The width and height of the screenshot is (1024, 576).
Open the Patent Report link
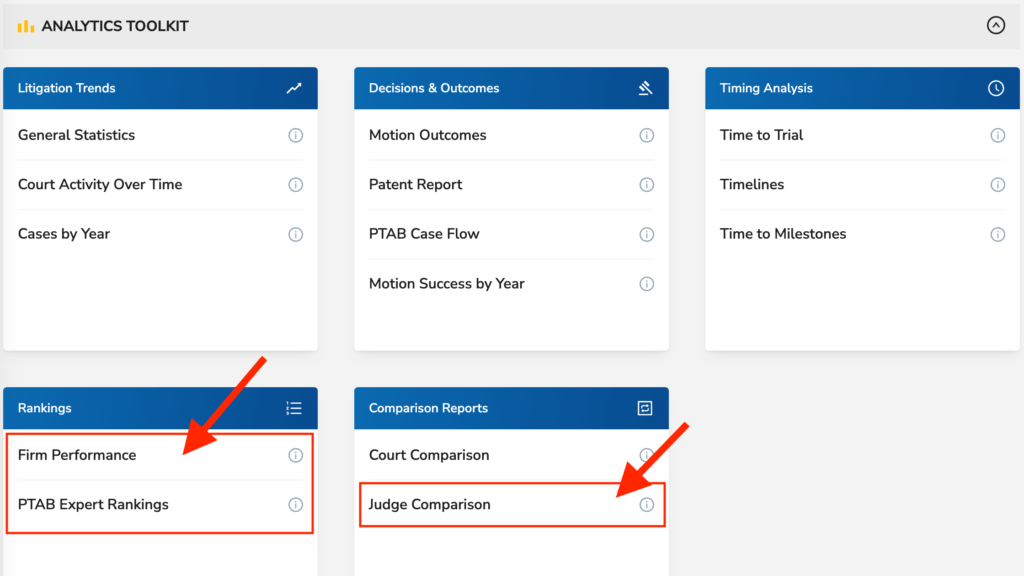[x=415, y=185]
